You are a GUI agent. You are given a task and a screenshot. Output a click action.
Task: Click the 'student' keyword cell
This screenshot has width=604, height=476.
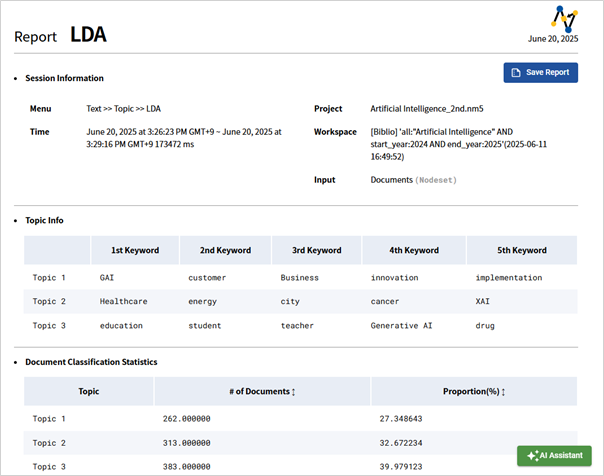pos(205,326)
